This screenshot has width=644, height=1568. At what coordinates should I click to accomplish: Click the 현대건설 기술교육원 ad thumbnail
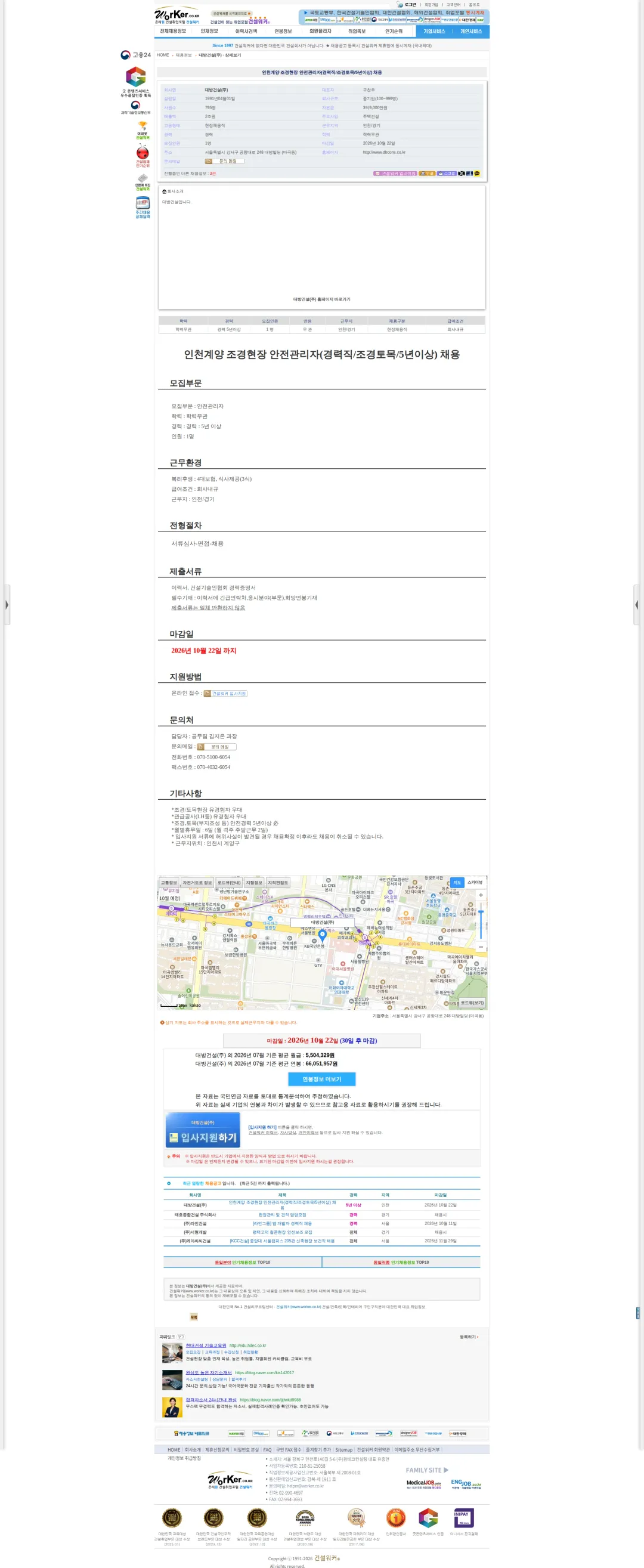172,1353
